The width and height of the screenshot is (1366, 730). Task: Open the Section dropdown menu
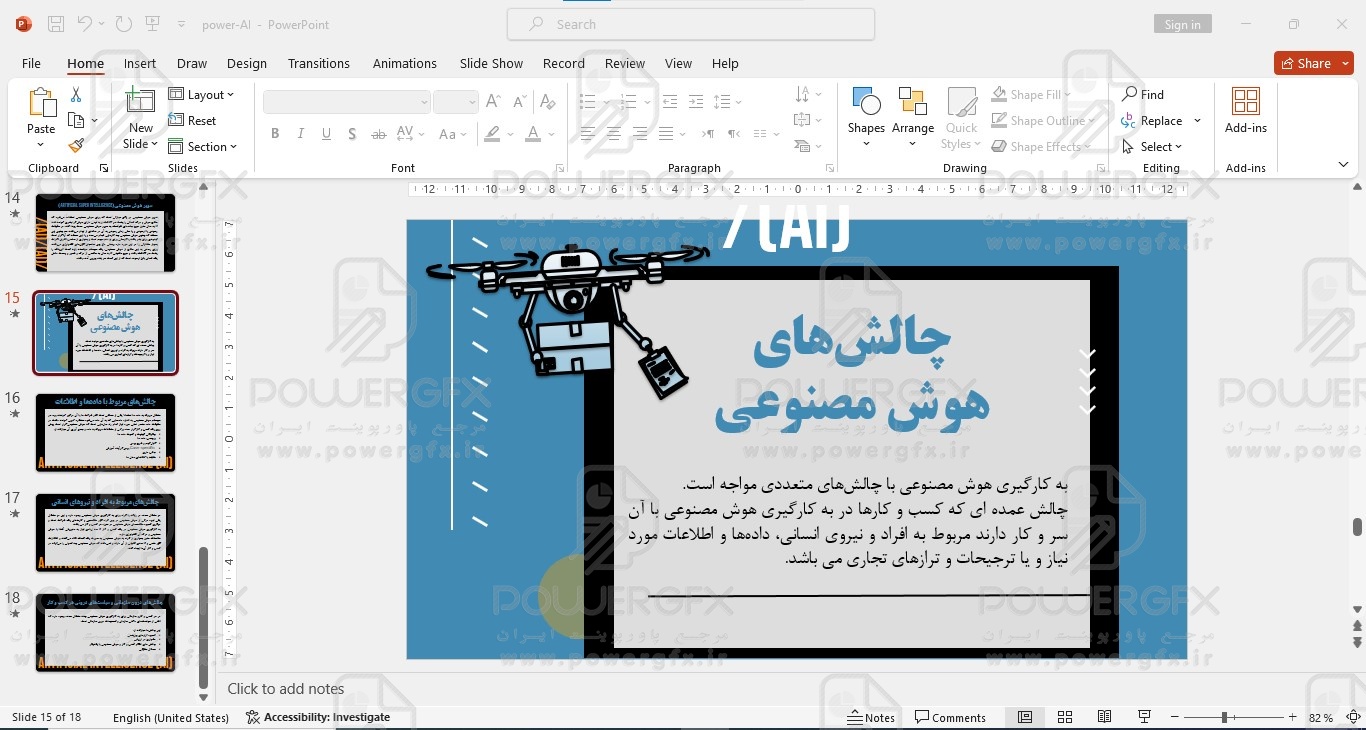click(203, 147)
